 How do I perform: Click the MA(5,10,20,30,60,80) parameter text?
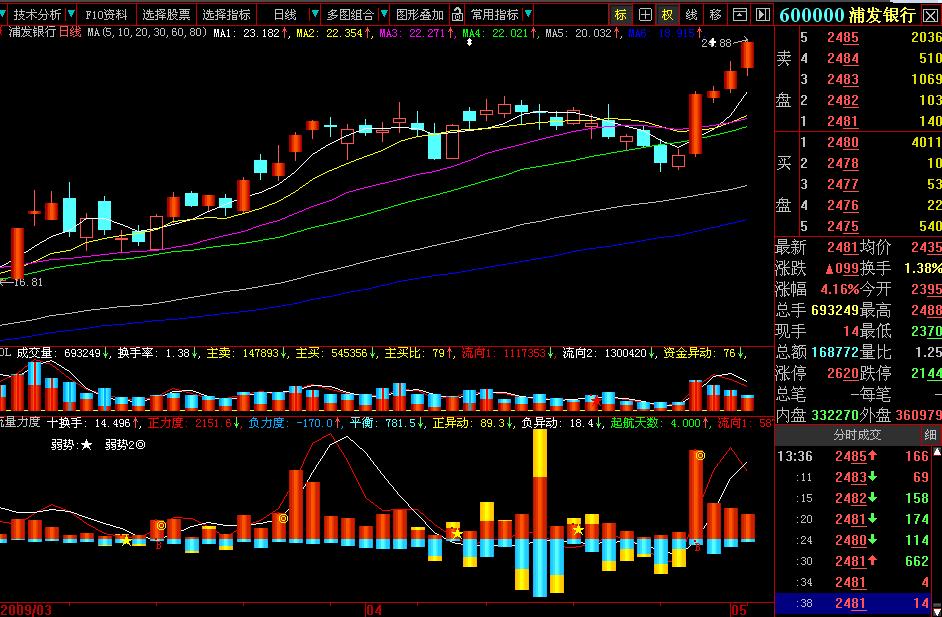tap(147, 32)
